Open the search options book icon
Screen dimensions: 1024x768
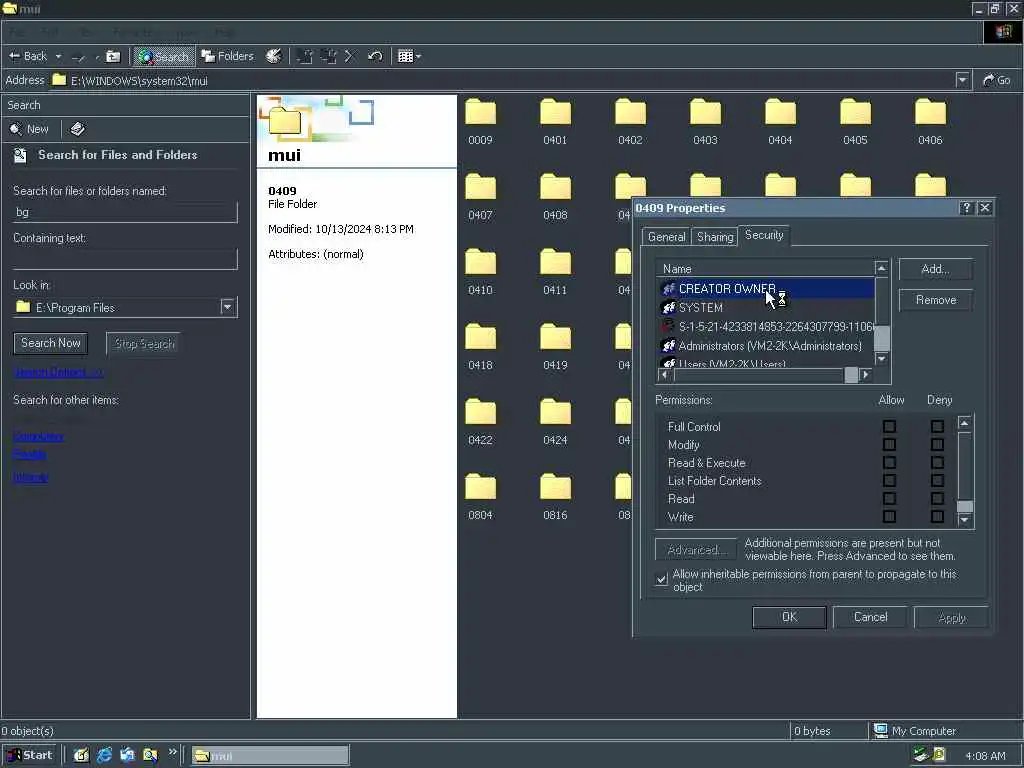pyautogui.click(x=78, y=129)
